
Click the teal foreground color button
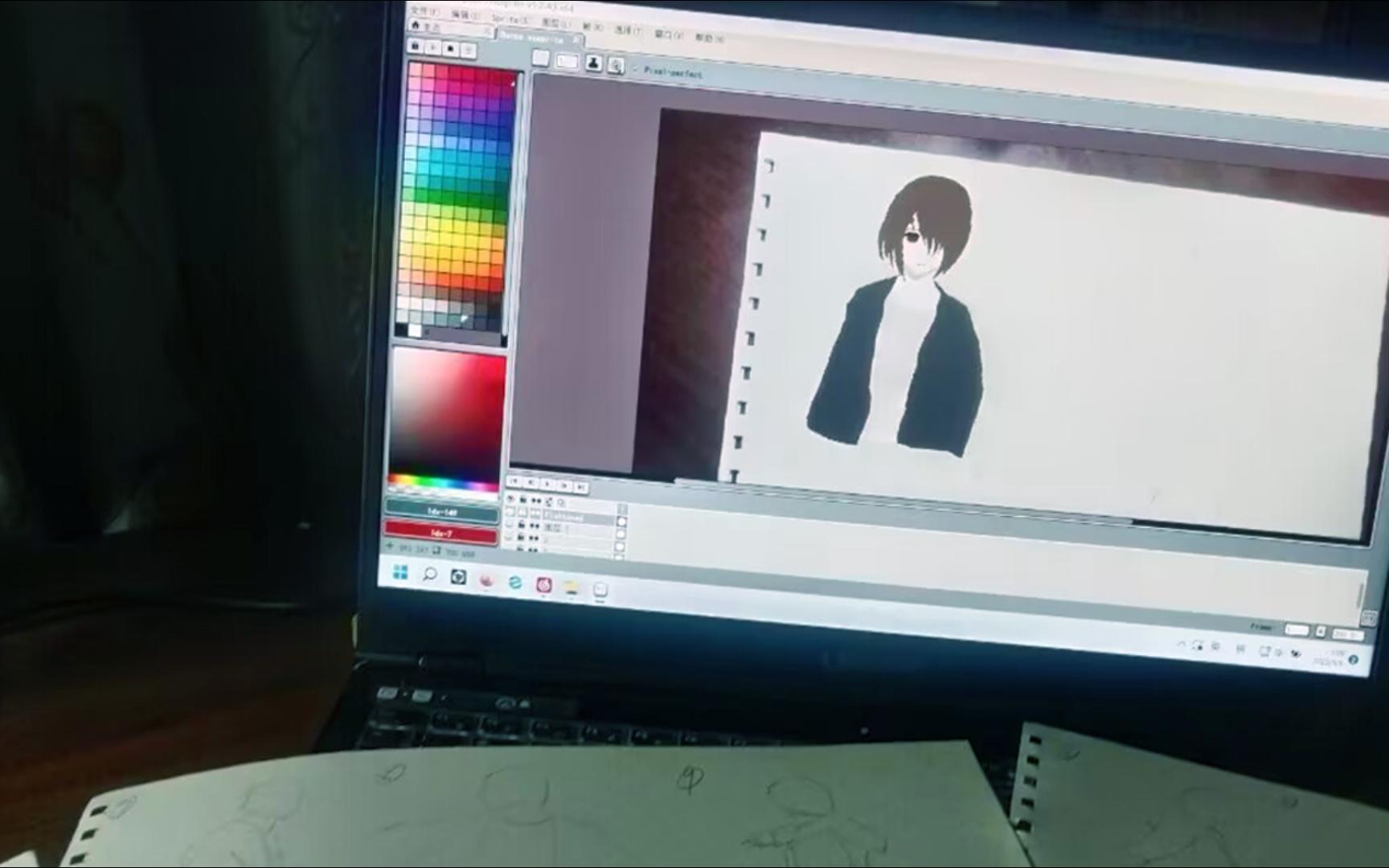pos(441,511)
